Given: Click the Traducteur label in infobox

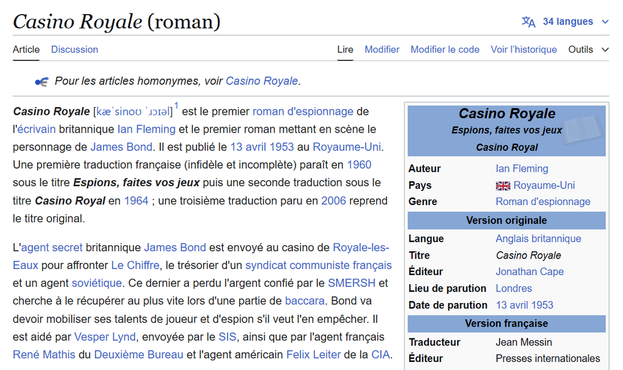Looking at the screenshot, I should (435, 343).
